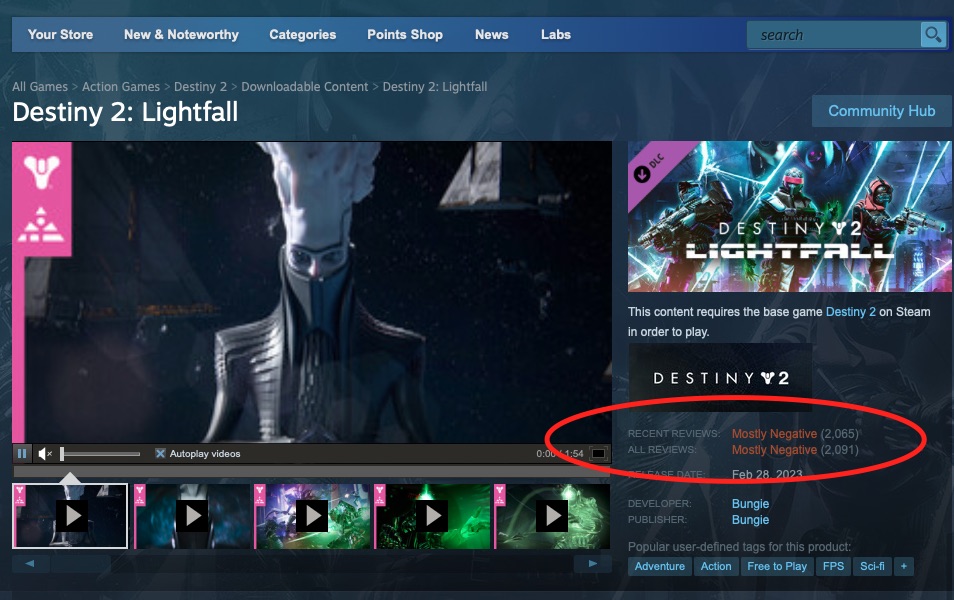Open the Labs tab
The image size is (954, 600).
click(555, 35)
